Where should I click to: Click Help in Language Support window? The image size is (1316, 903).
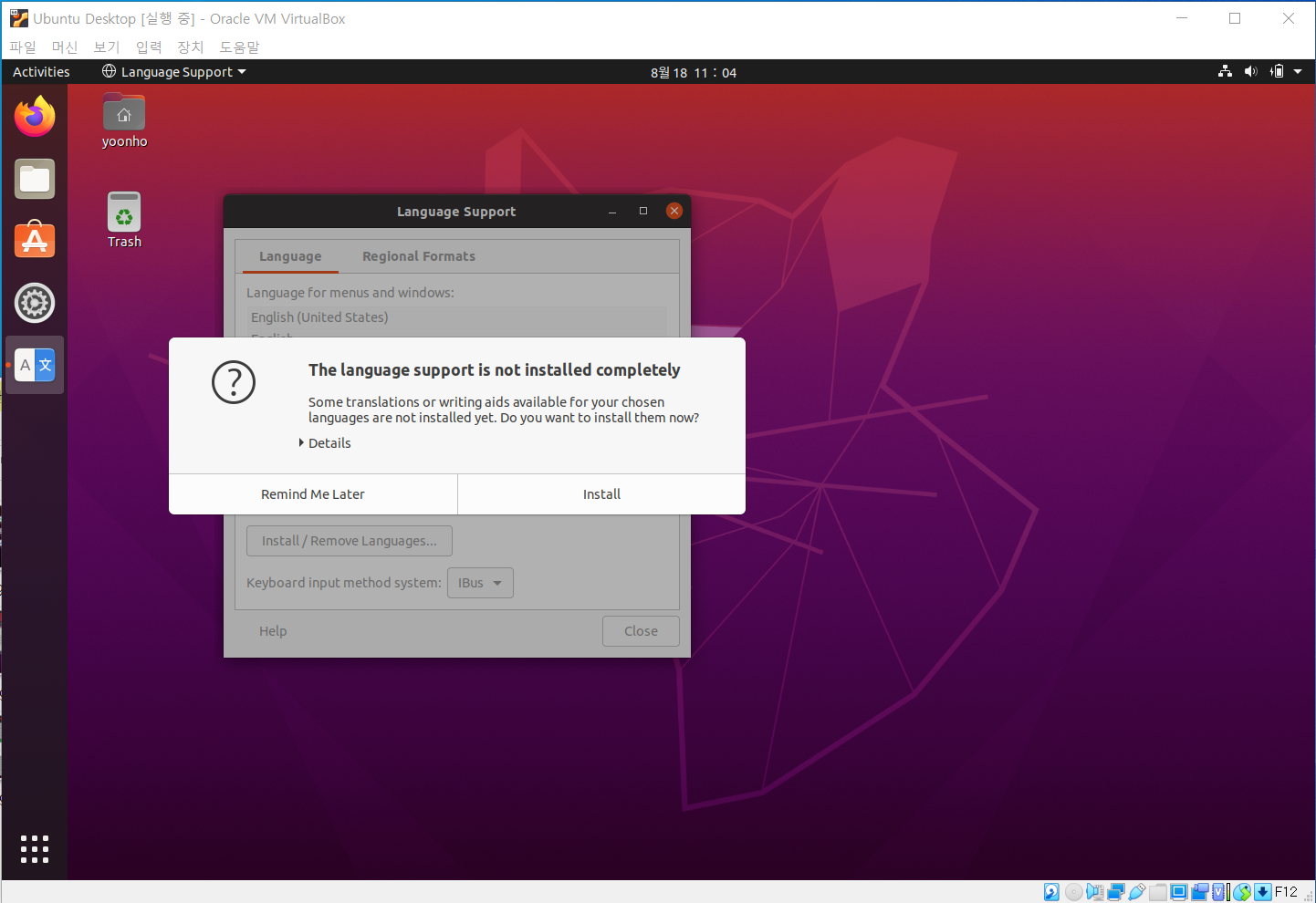(x=273, y=631)
